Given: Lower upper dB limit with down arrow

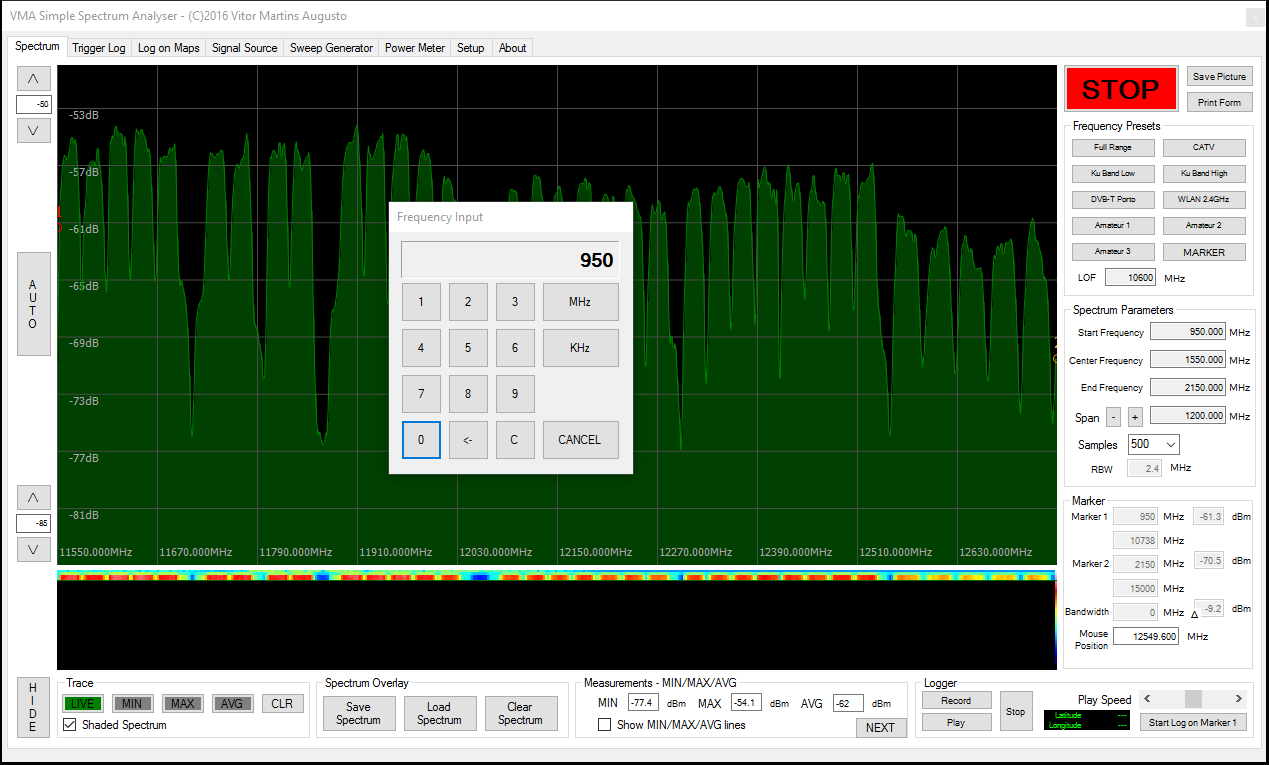Looking at the screenshot, I should (x=34, y=130).
